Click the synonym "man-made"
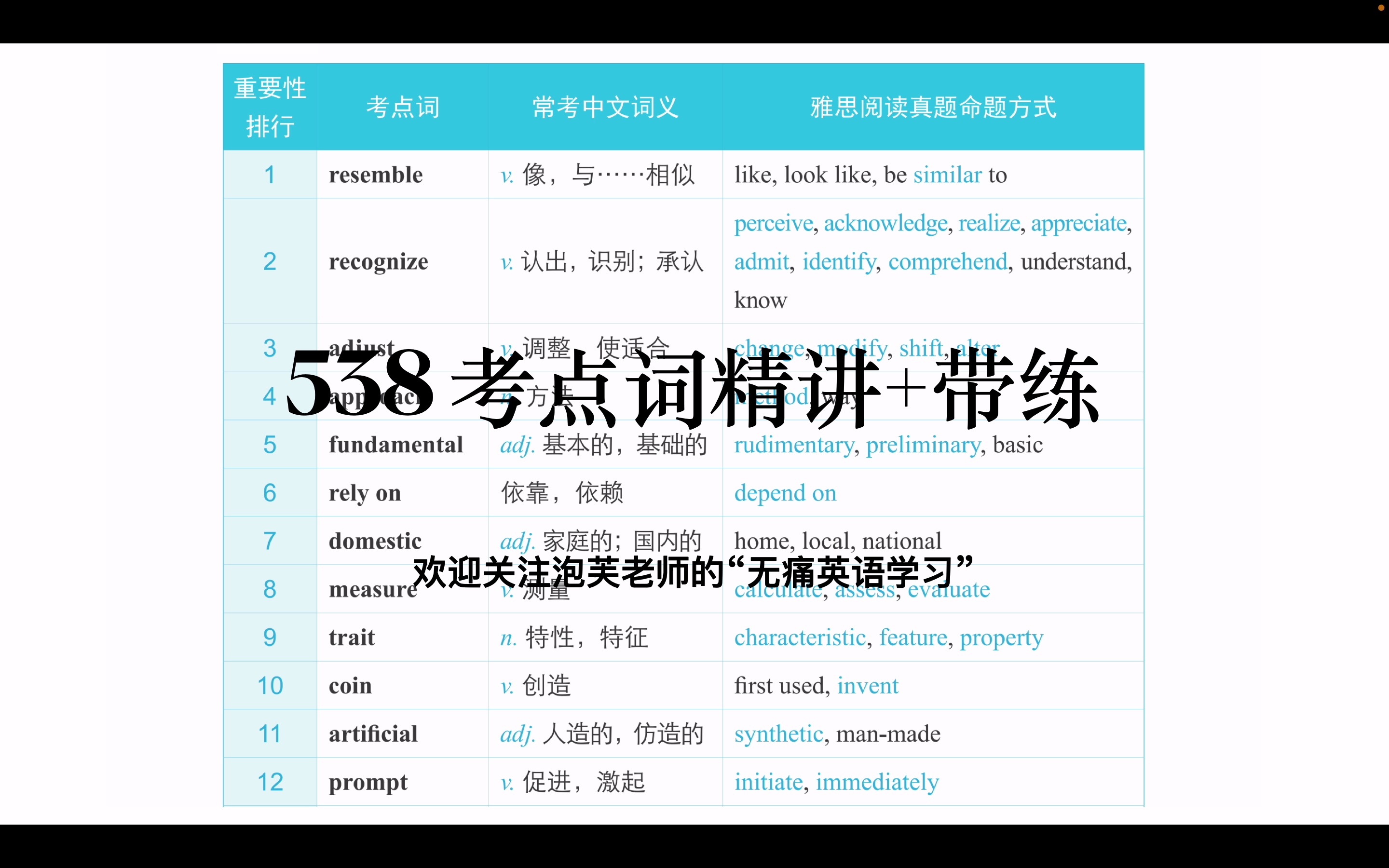 [888, 734]
